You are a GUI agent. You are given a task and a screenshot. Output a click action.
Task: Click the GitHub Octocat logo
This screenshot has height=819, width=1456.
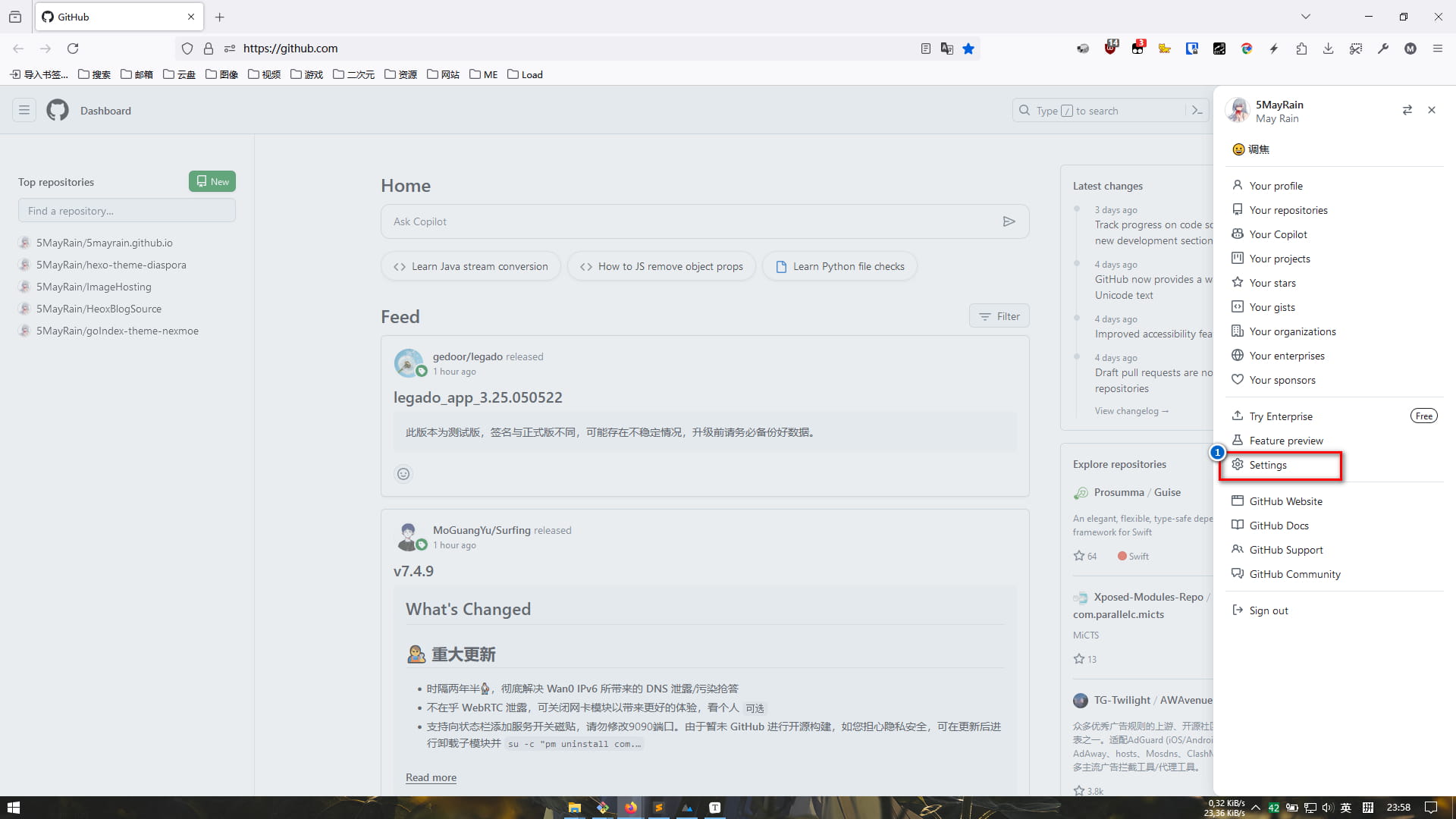pos(58,111)
